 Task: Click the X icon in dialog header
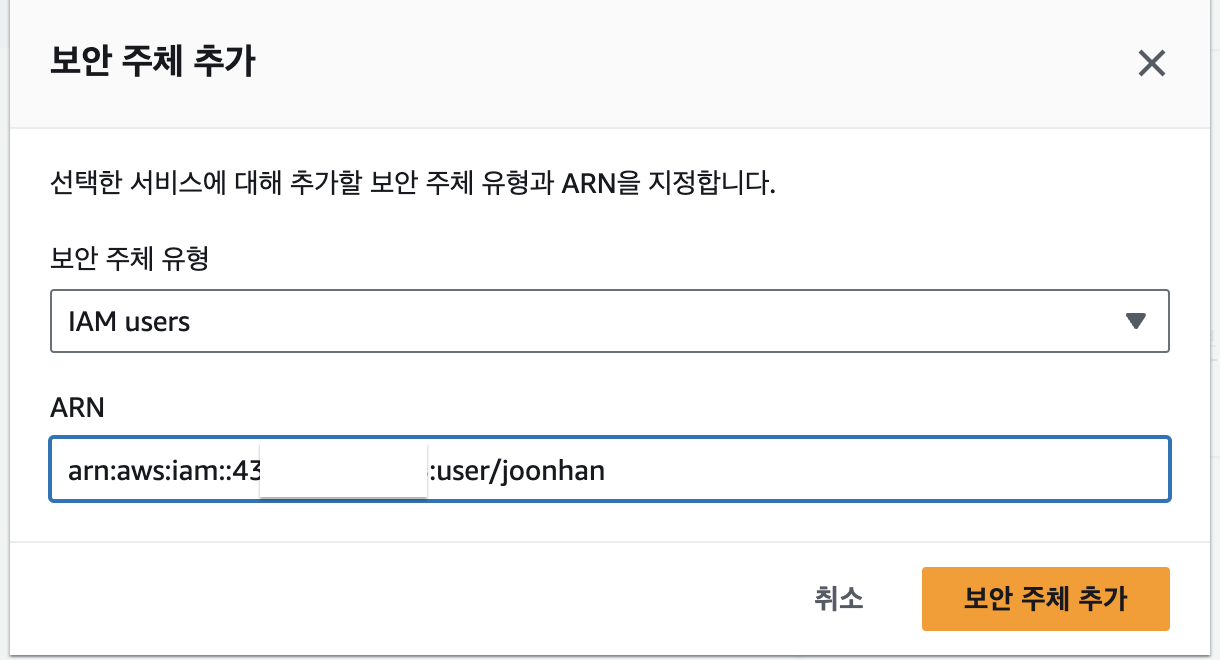pos(1152,64)
